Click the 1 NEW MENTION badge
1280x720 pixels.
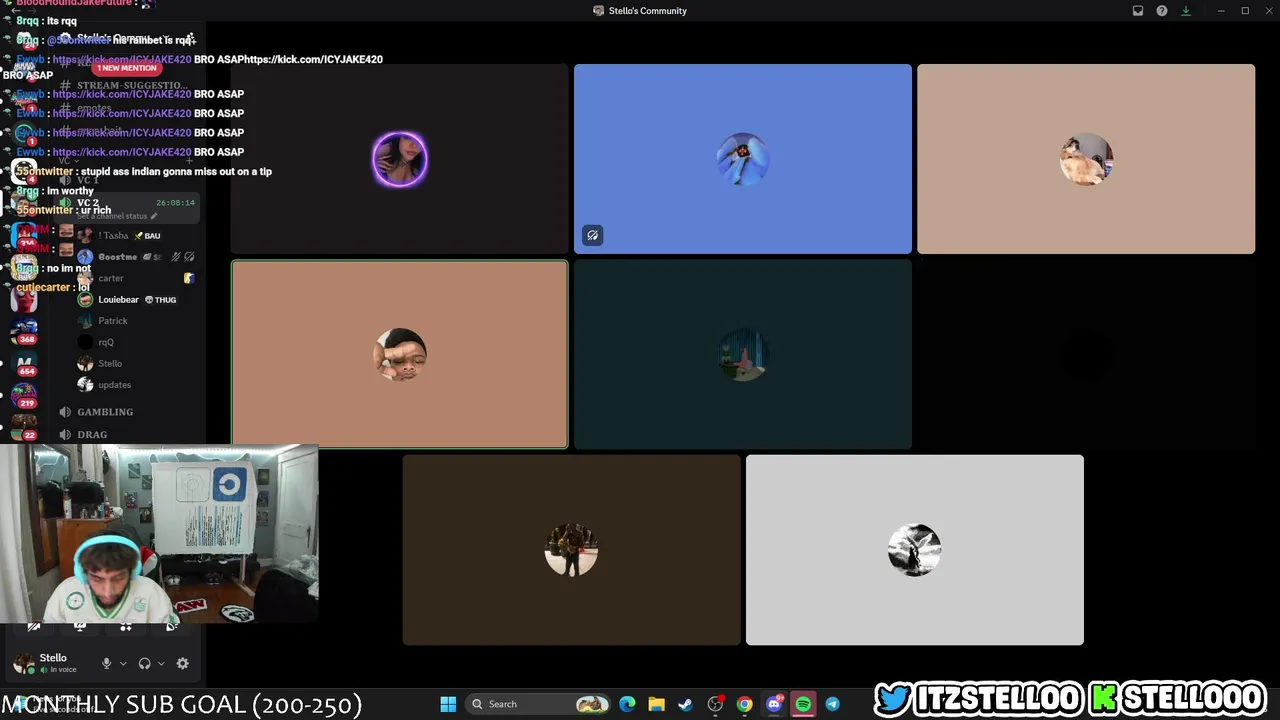coord(126,68)
